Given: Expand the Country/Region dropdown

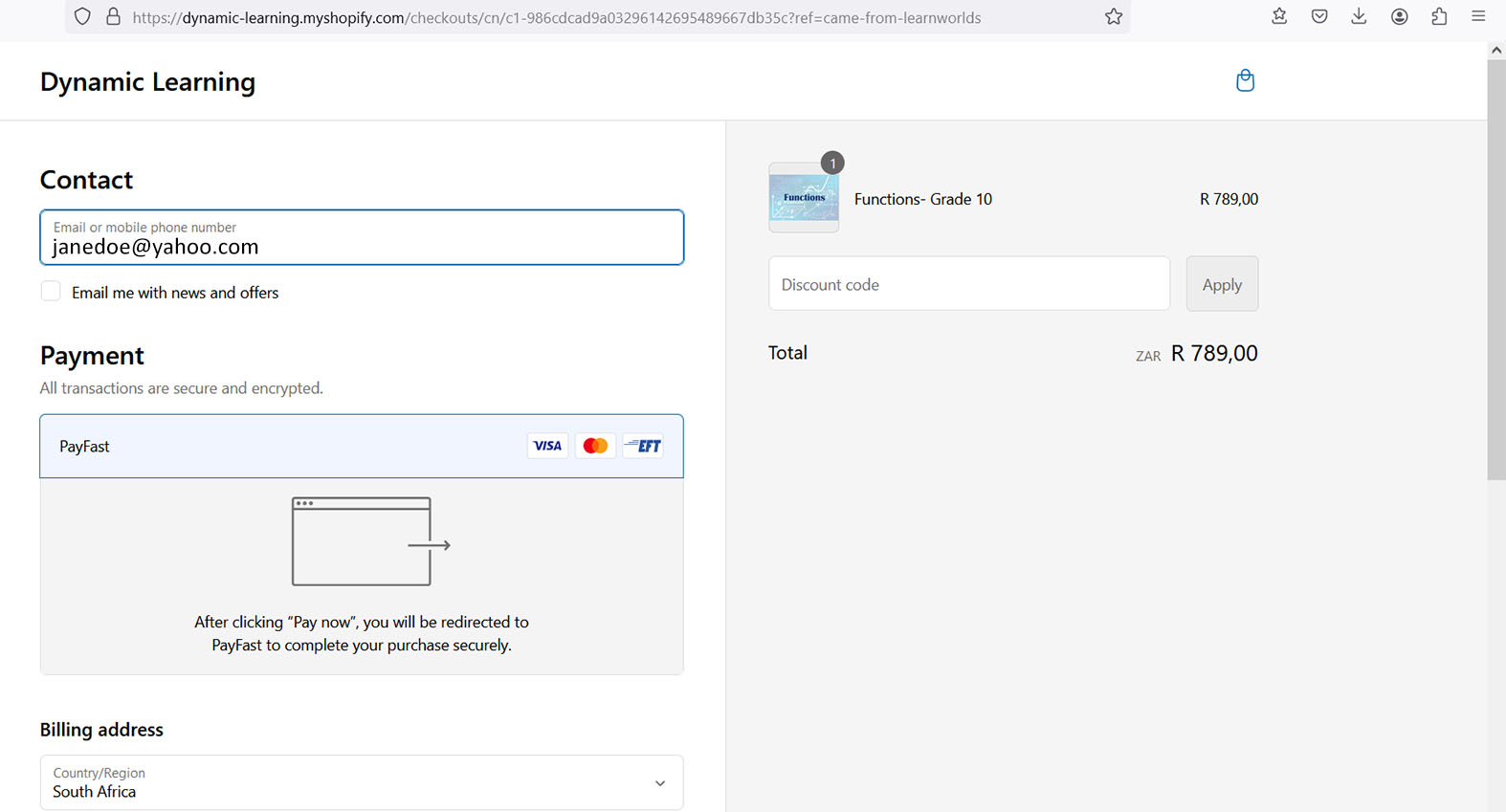Looking at the screenshot, I should pos(362,782).
